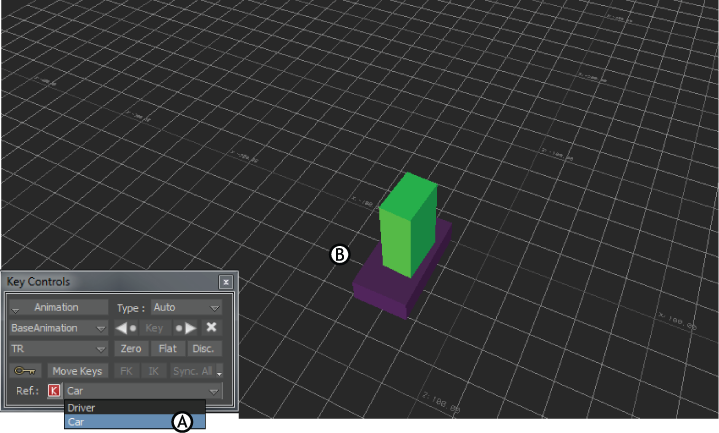Click the Key button
The width and height of the screenshot is (719, 433).
coord(155,328)
